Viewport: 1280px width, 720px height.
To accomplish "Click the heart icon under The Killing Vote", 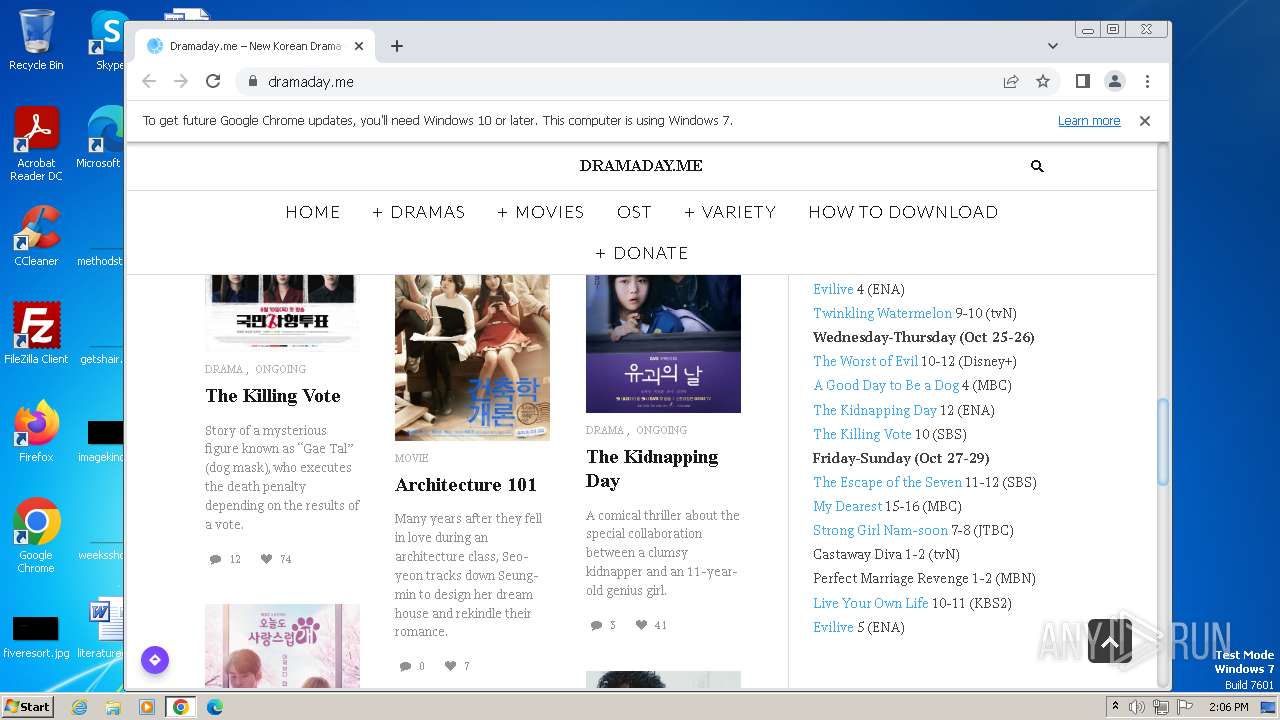I will 266,559.
